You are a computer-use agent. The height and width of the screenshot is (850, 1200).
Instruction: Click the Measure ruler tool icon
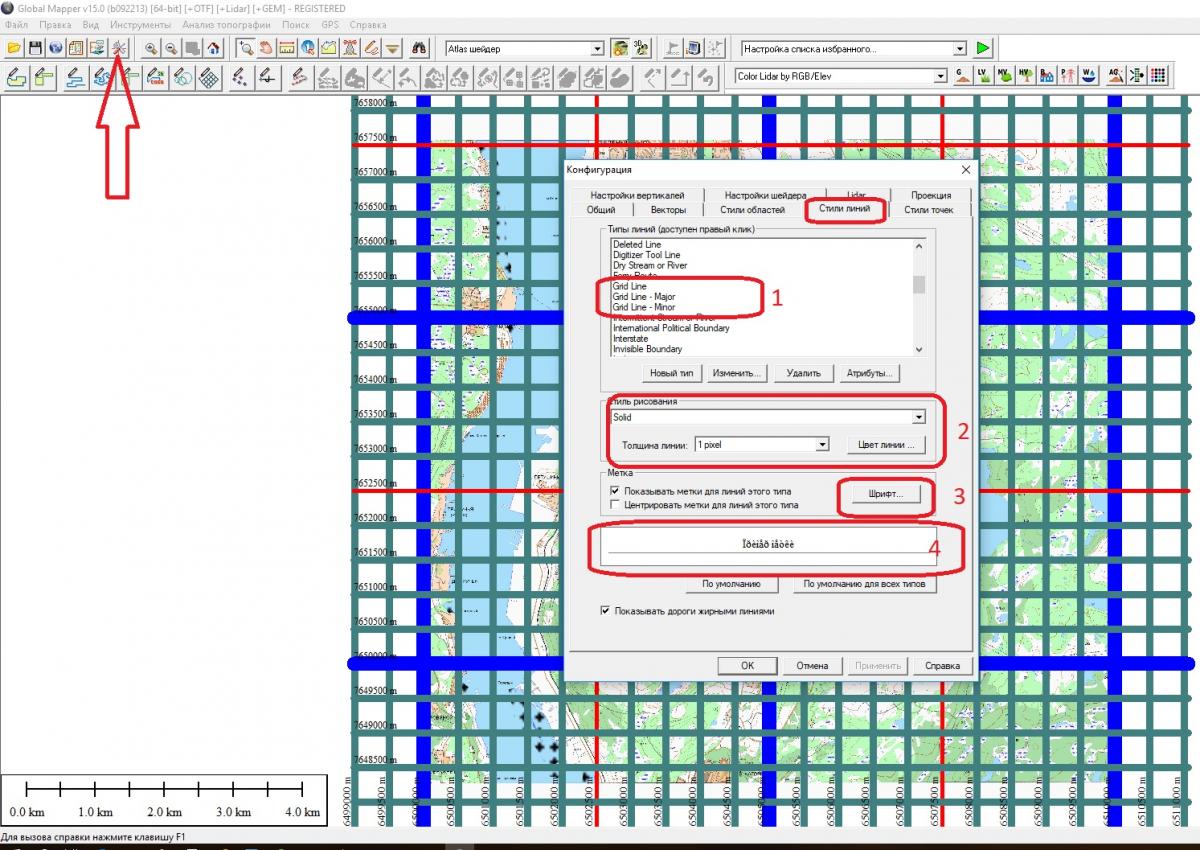coord(286,47)
